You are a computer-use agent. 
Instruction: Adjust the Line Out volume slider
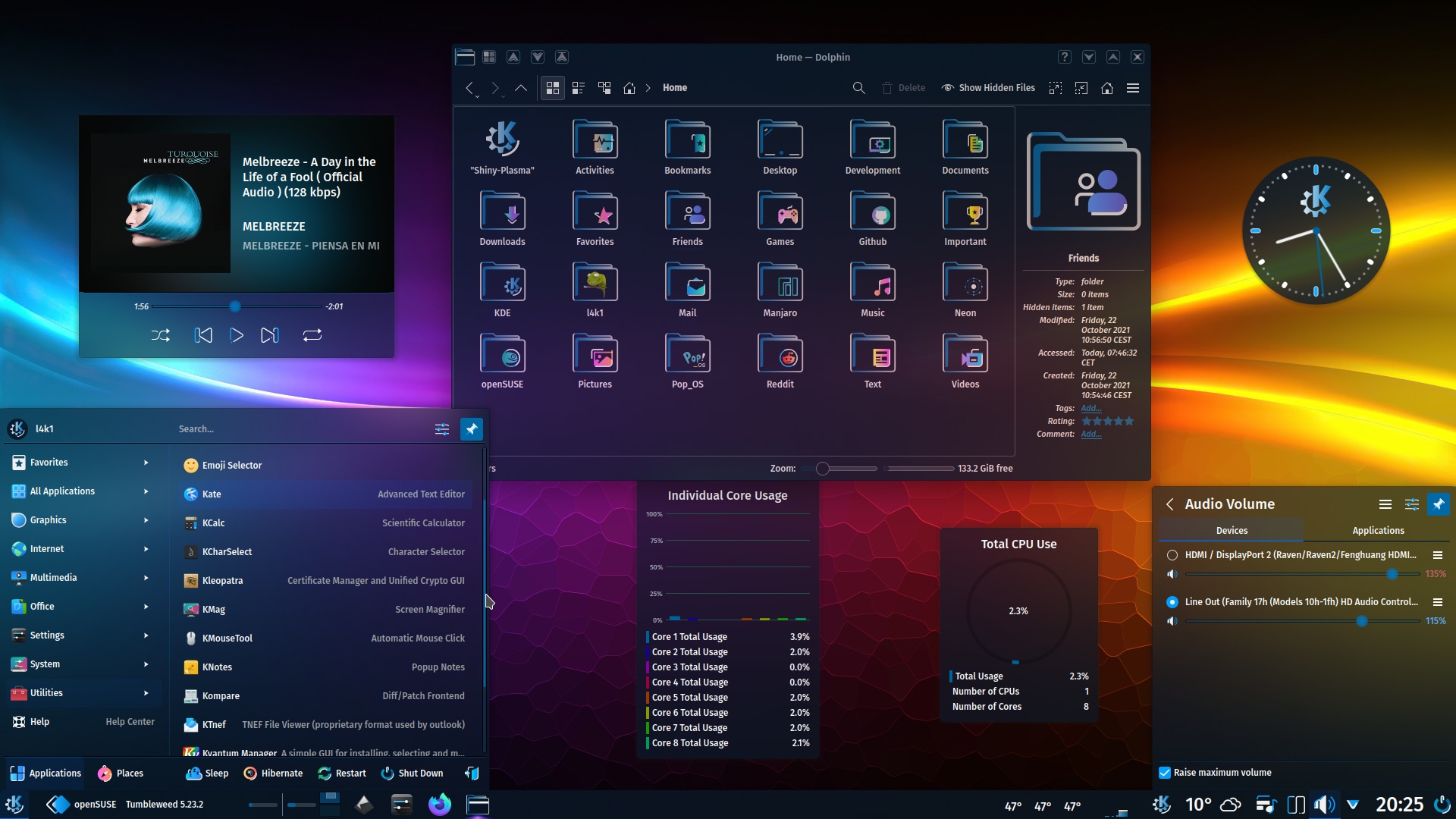1303,621
